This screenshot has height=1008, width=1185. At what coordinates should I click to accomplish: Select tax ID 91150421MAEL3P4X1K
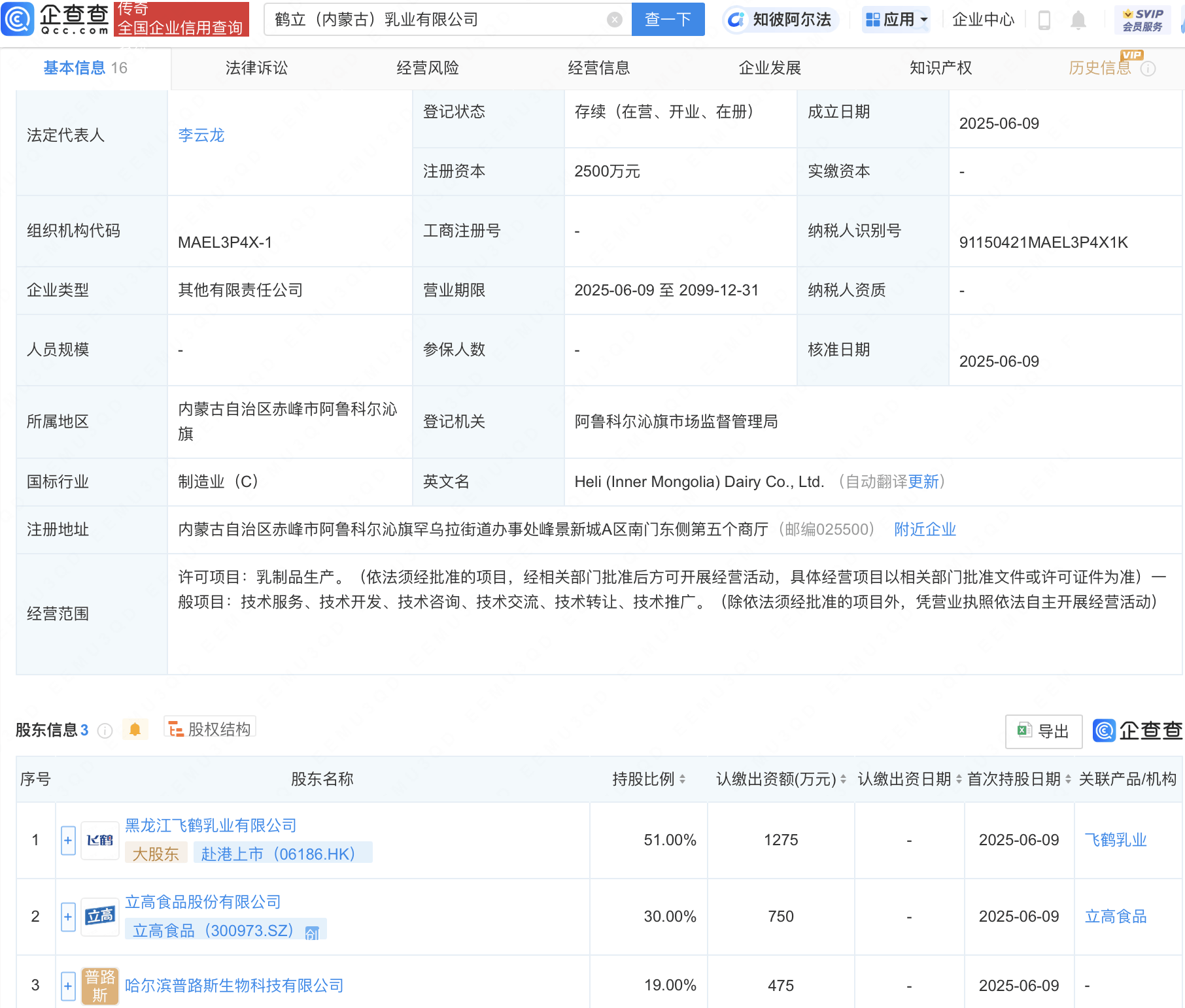point(1044,243)
